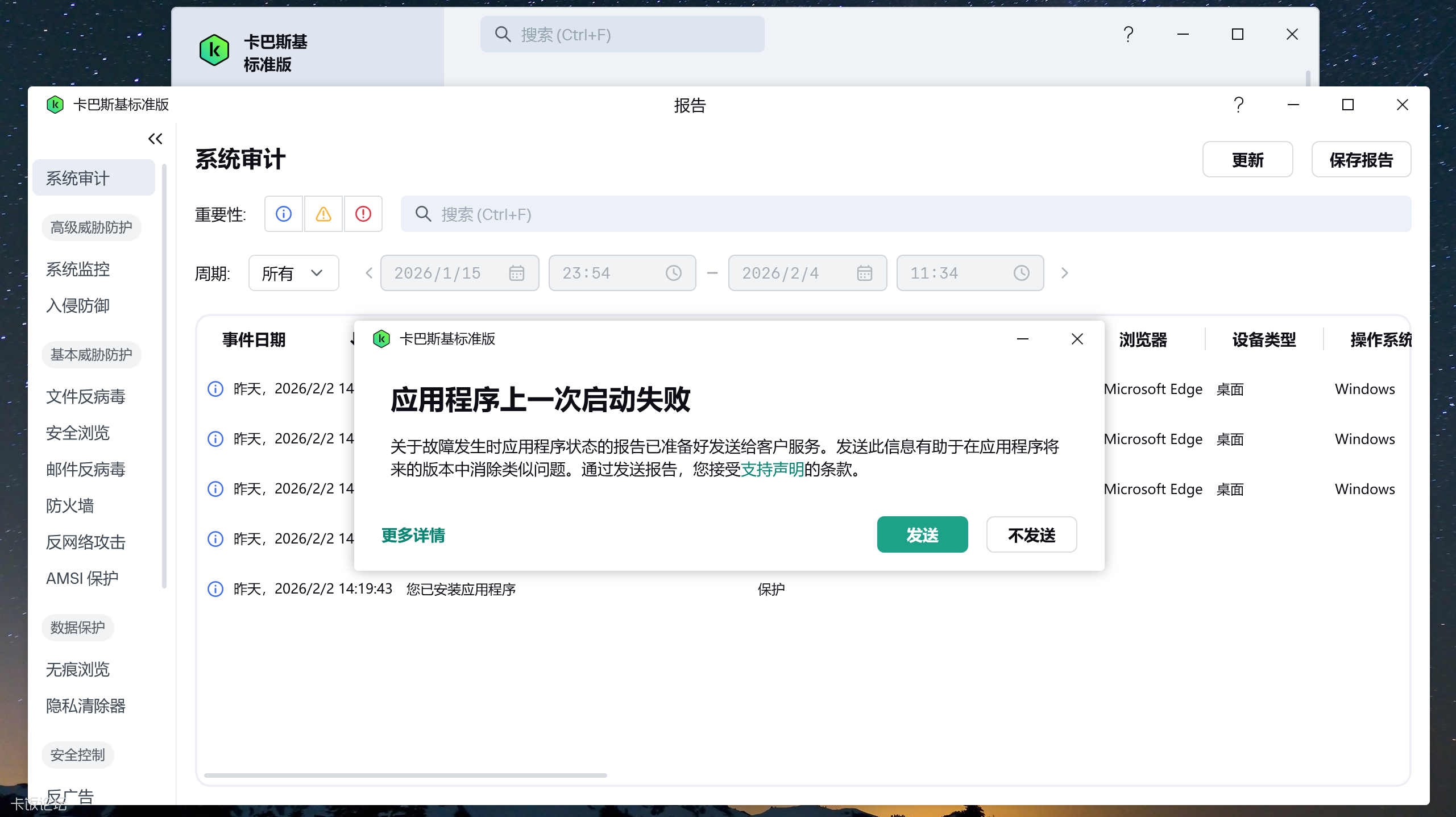Toggle the warning importance filter
1456x817 pixels.
click(x=323, y=214)
